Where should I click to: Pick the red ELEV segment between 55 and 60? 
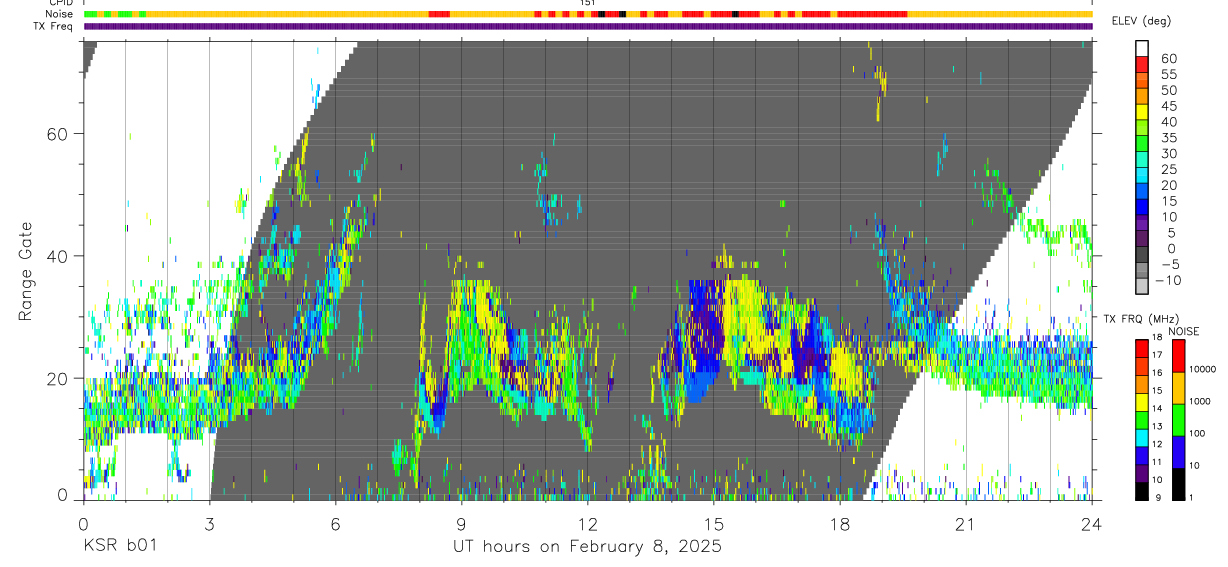tap(1142, 64)
